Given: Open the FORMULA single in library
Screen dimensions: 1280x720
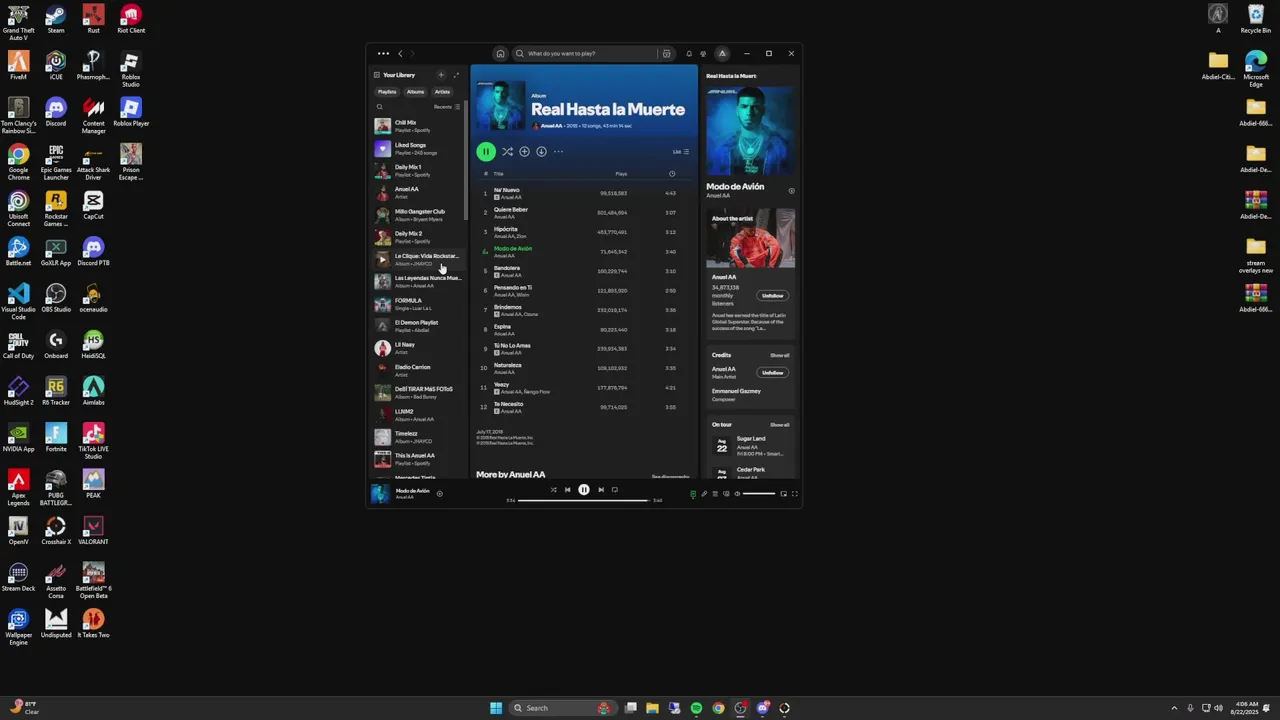Looking at the screenshot, I should pos(417,304).
